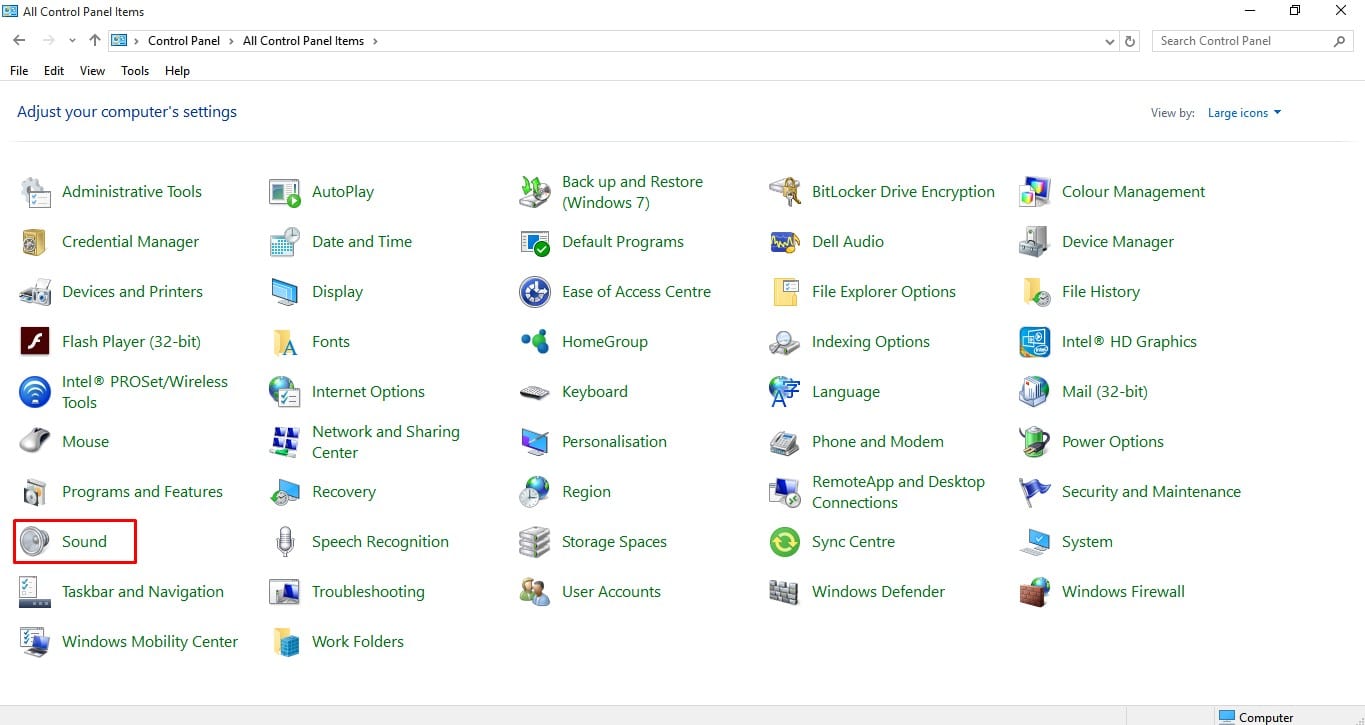Open Ease of Access Centre icon
This screenshot has height=725, width=1365.
tap(535, 292)
